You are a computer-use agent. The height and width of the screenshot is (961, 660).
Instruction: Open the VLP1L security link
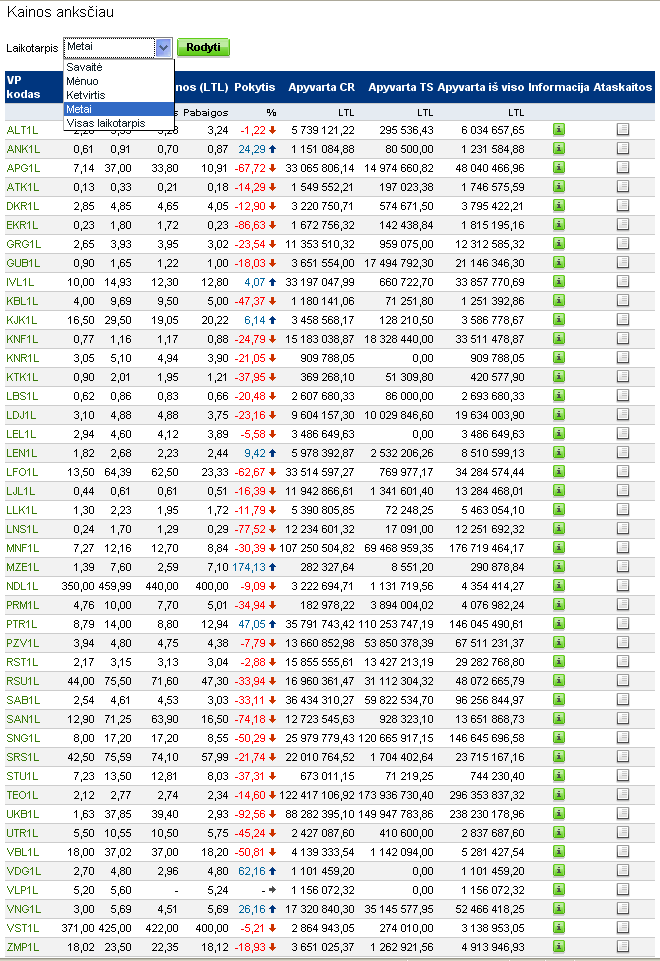[x=22, y=890]
